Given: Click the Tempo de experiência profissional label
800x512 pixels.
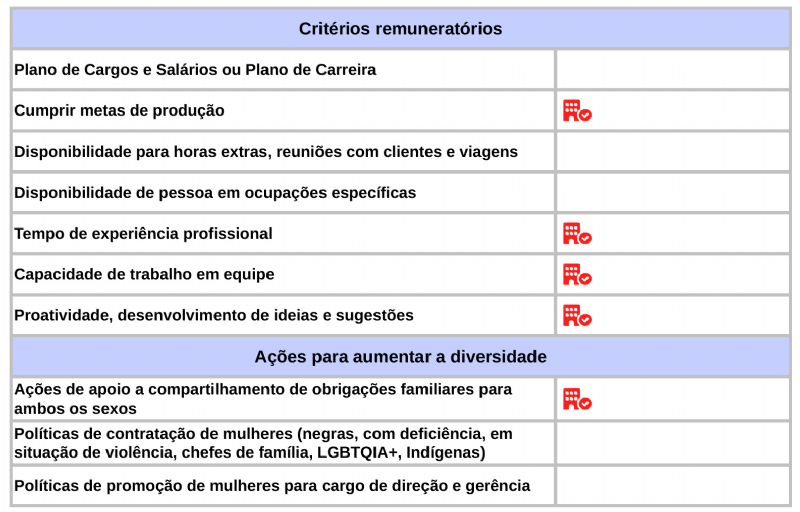Looking at the screenshot, I should click(x=143, y=234).
